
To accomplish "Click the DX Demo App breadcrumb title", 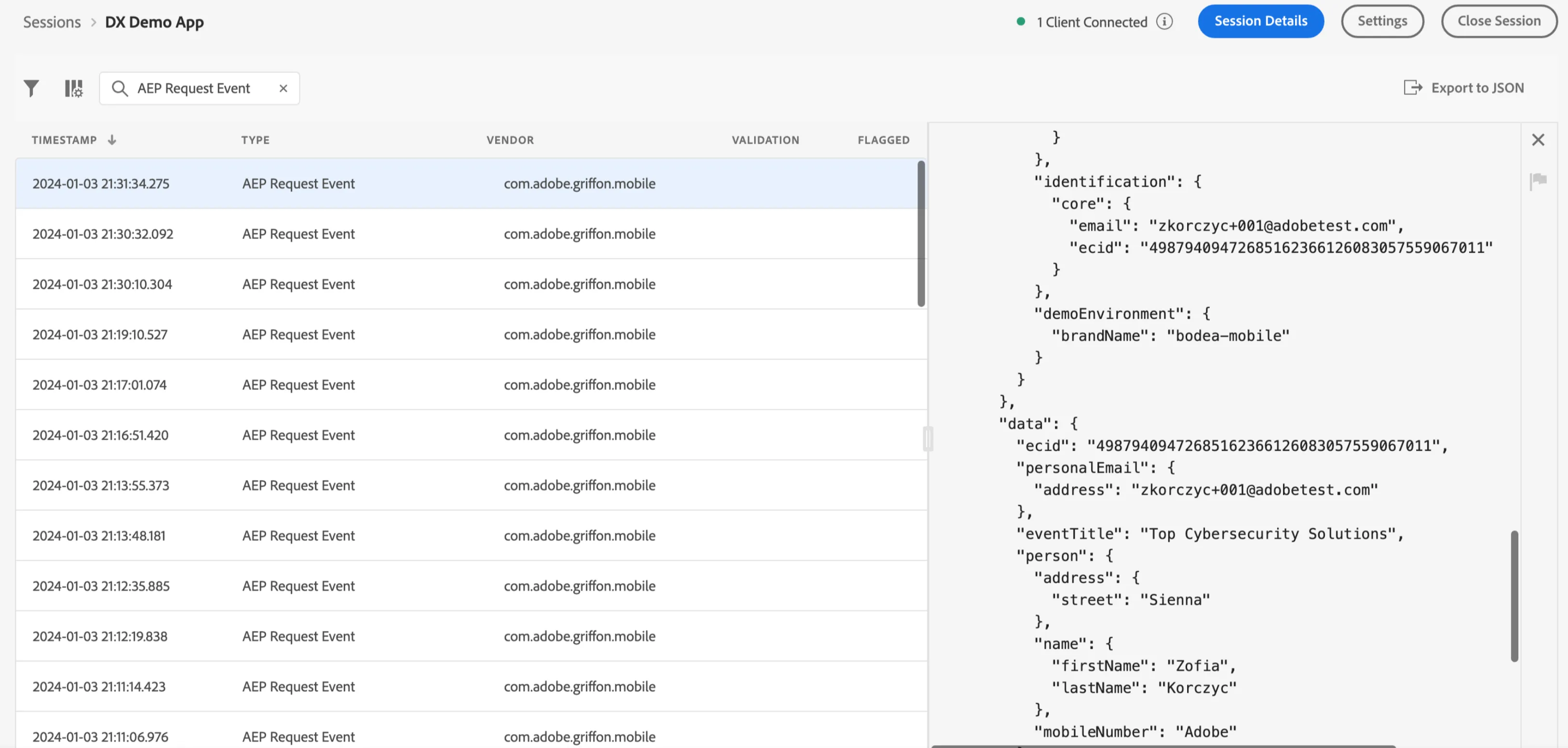I will tap(155, 23).
